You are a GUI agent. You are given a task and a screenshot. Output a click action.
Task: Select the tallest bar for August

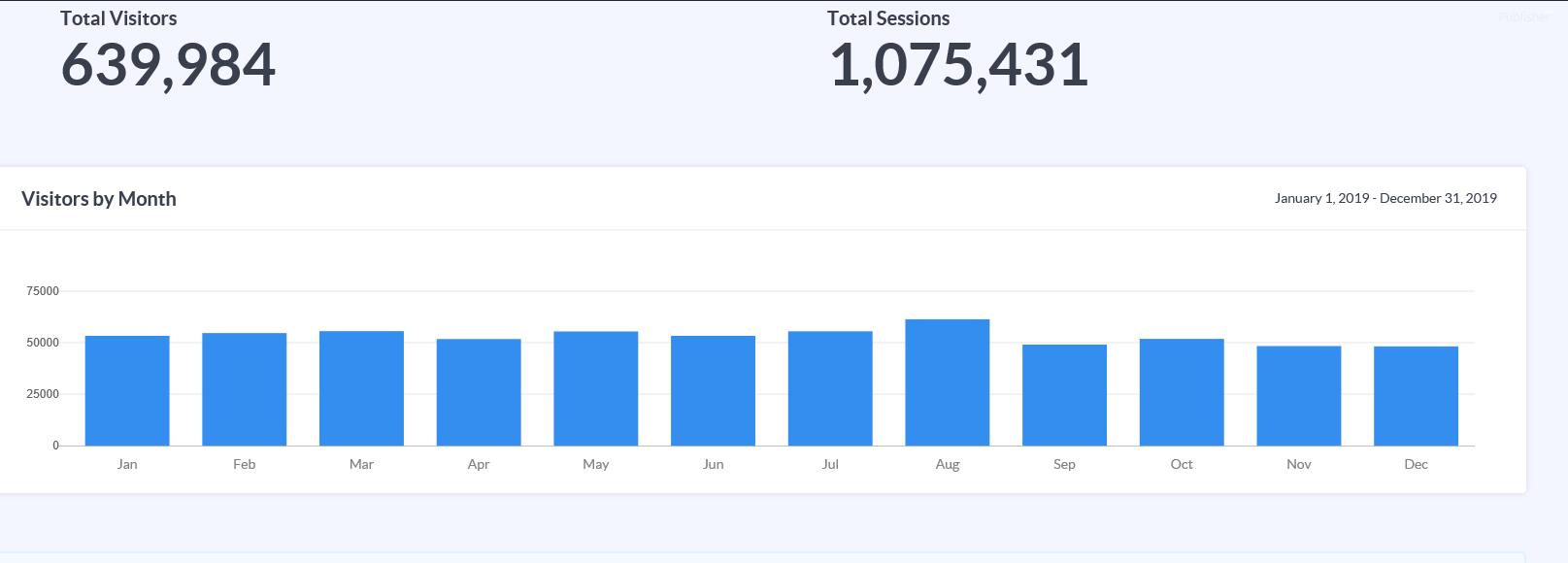(948, 382)
